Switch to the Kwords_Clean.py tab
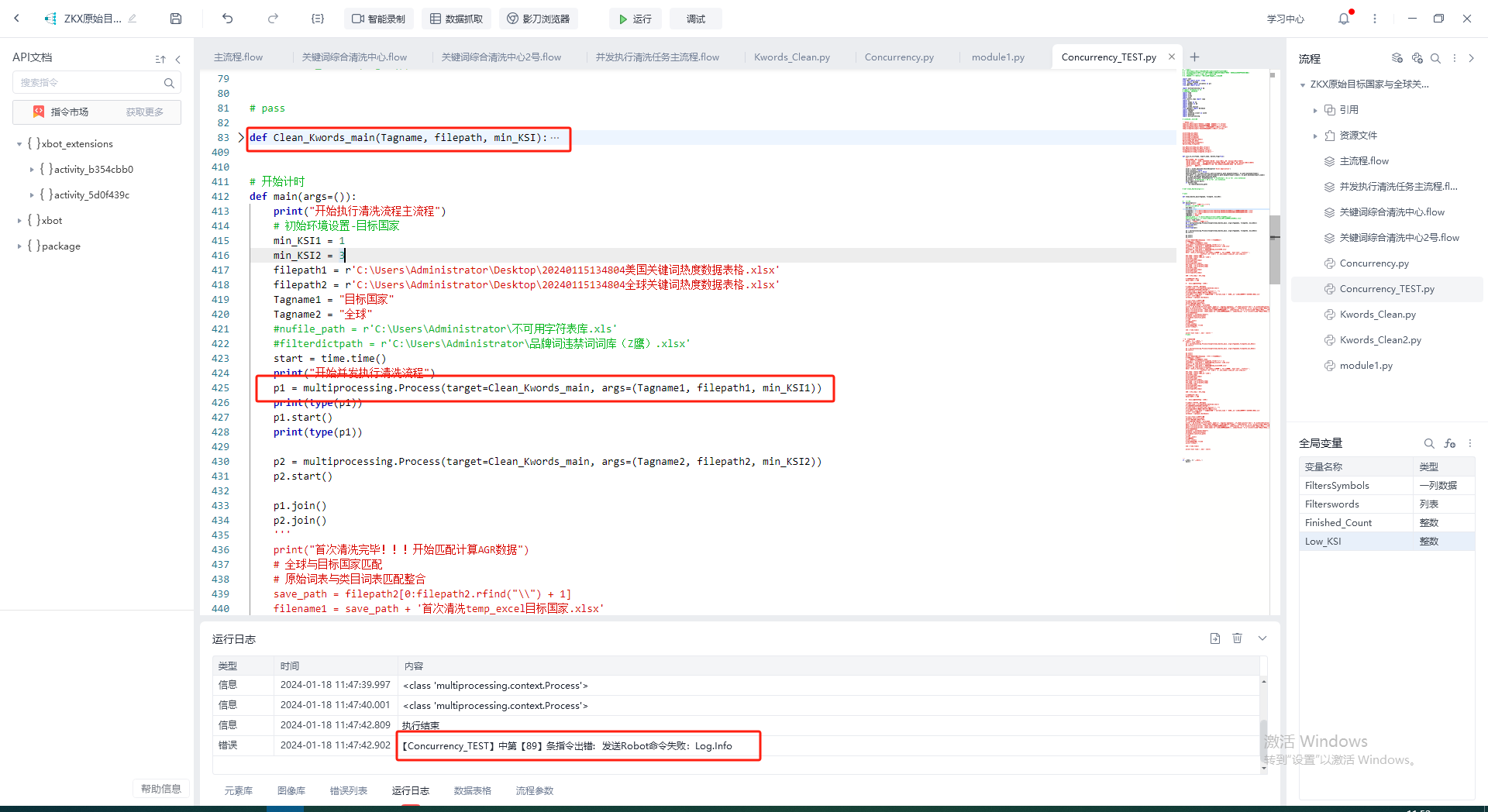 tap(791, 57)
